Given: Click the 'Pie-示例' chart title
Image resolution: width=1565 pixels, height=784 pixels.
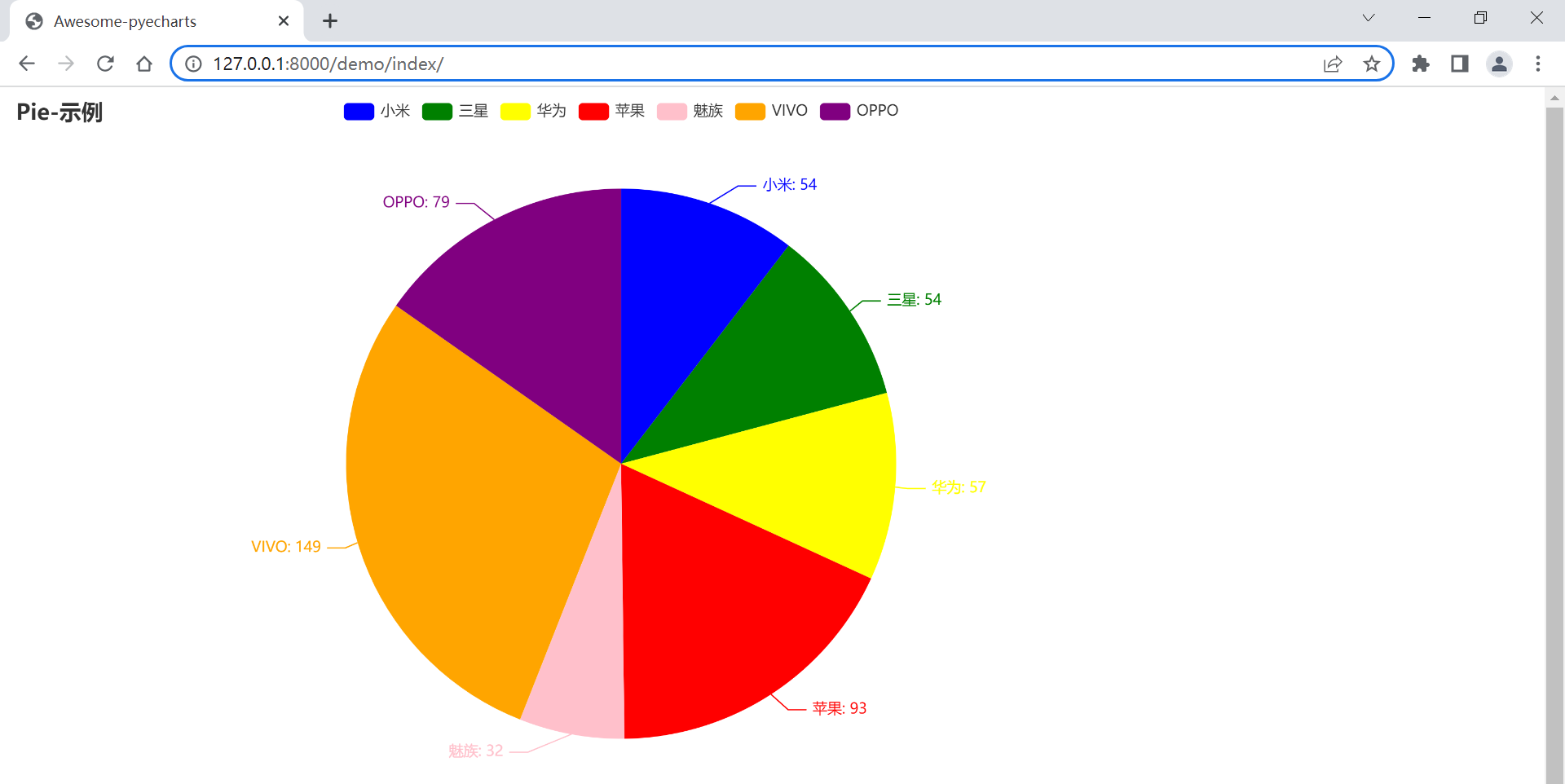Looking at the screenshot, I should click(60, 112).
